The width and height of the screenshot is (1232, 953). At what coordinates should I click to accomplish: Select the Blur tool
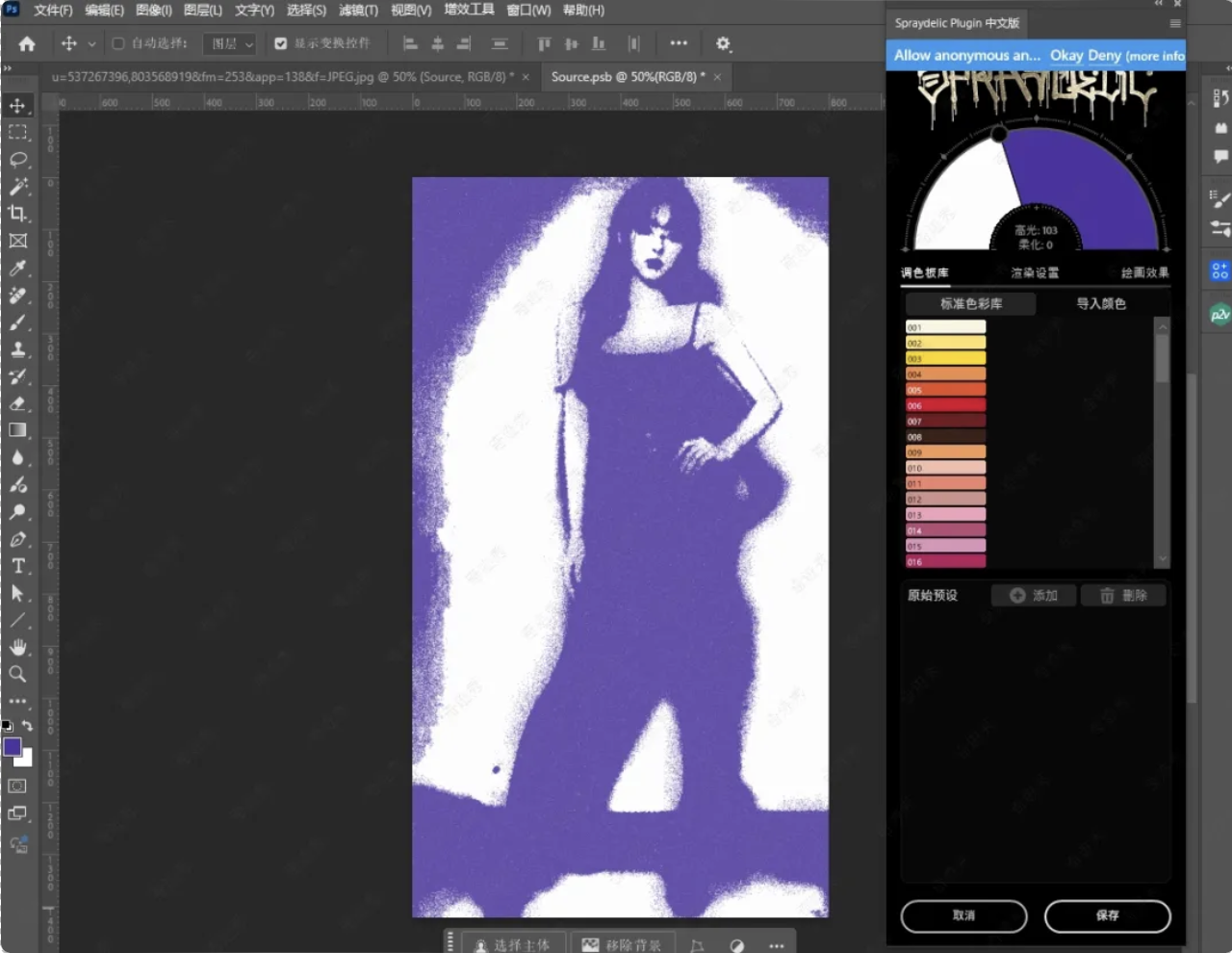[x=17, y=457]
